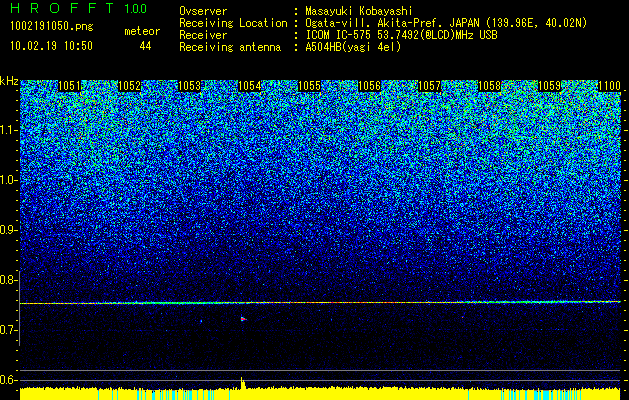This screenshot has width=629, height=400.
Task: Click the Receiver field label
Action: 203,35
